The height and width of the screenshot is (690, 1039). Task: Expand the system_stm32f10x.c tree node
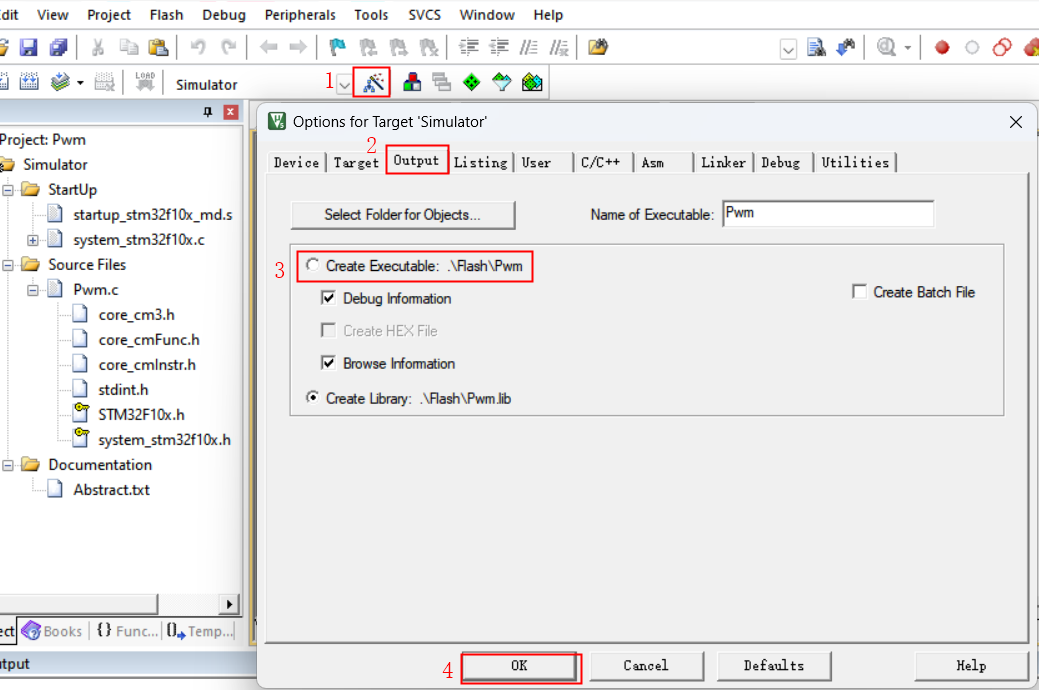(33, 240)
